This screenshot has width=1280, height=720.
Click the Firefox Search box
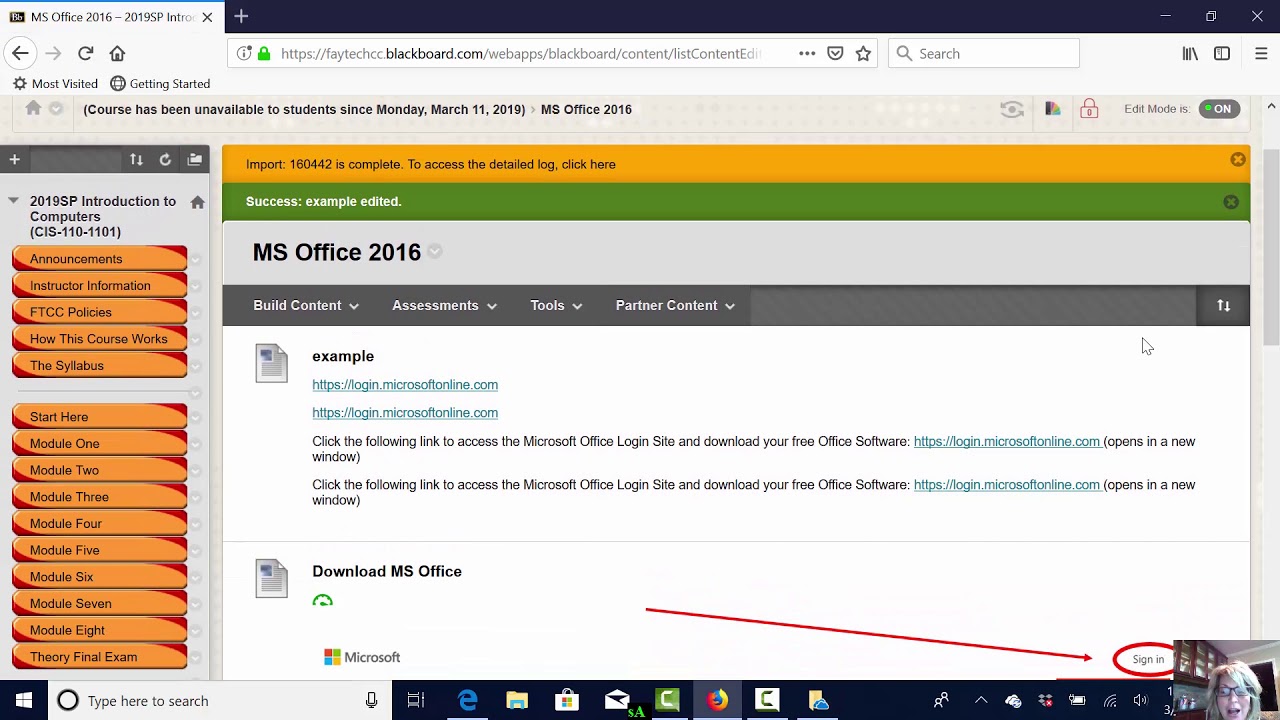pyautogui.click(x=984, y=53)
